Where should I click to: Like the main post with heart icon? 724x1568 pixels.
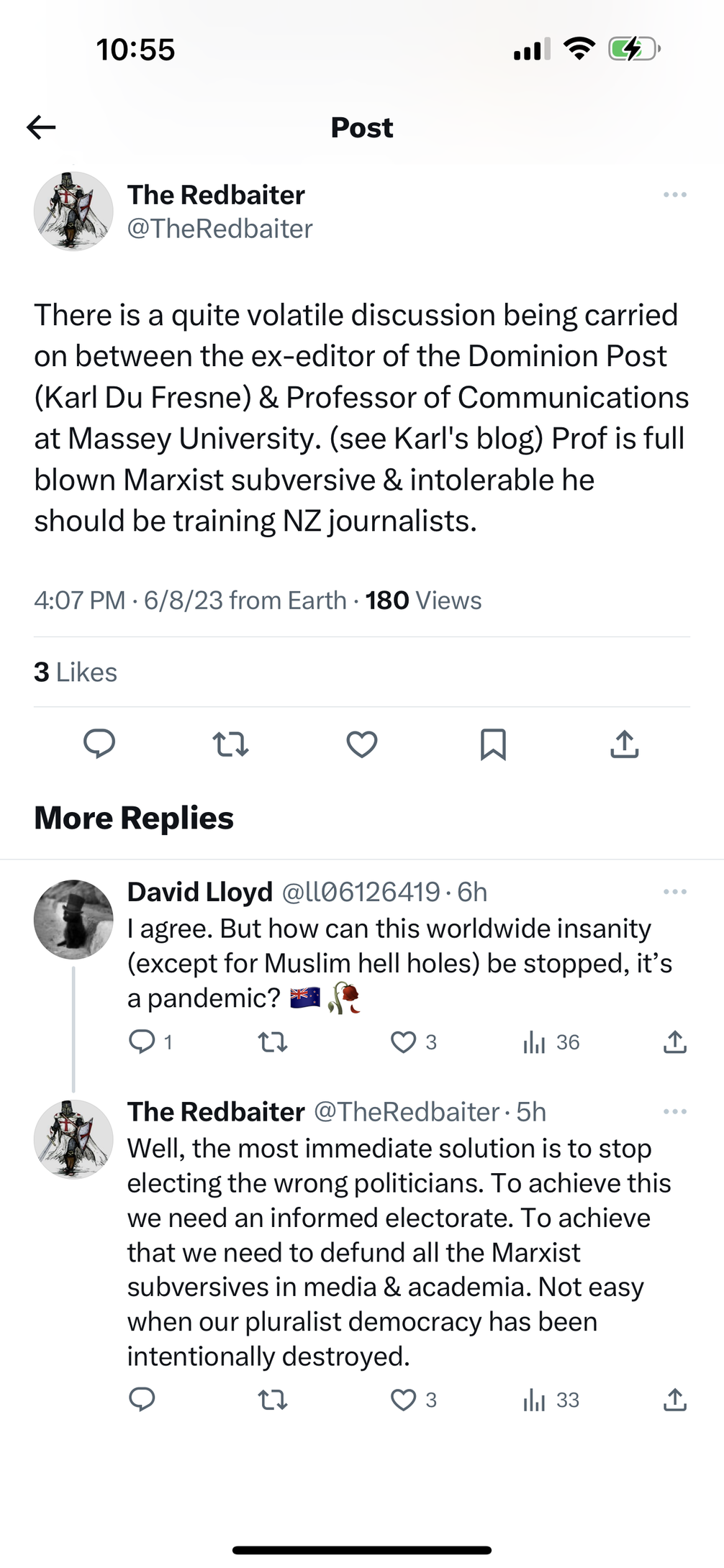362,744
